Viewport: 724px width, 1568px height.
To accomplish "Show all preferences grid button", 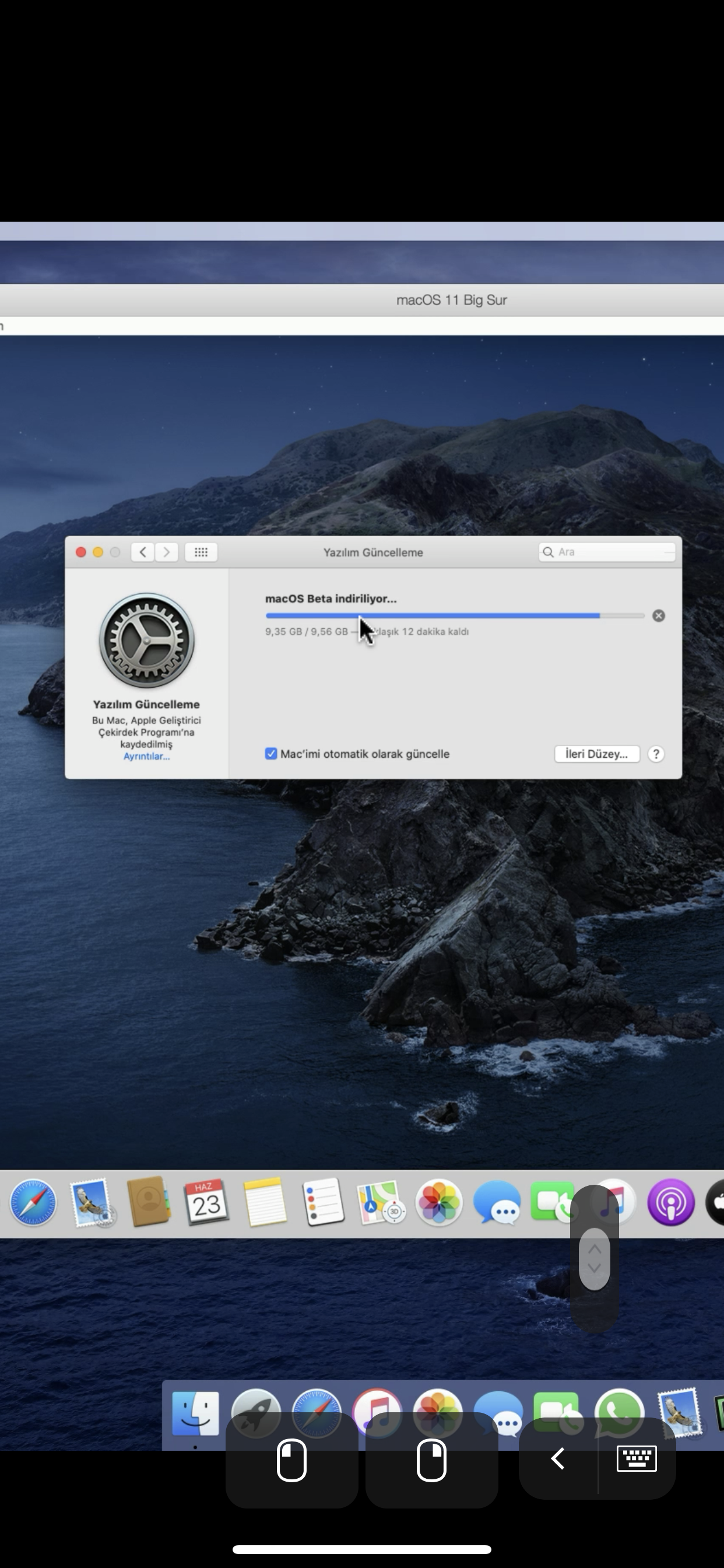I will tap(201, 552).
